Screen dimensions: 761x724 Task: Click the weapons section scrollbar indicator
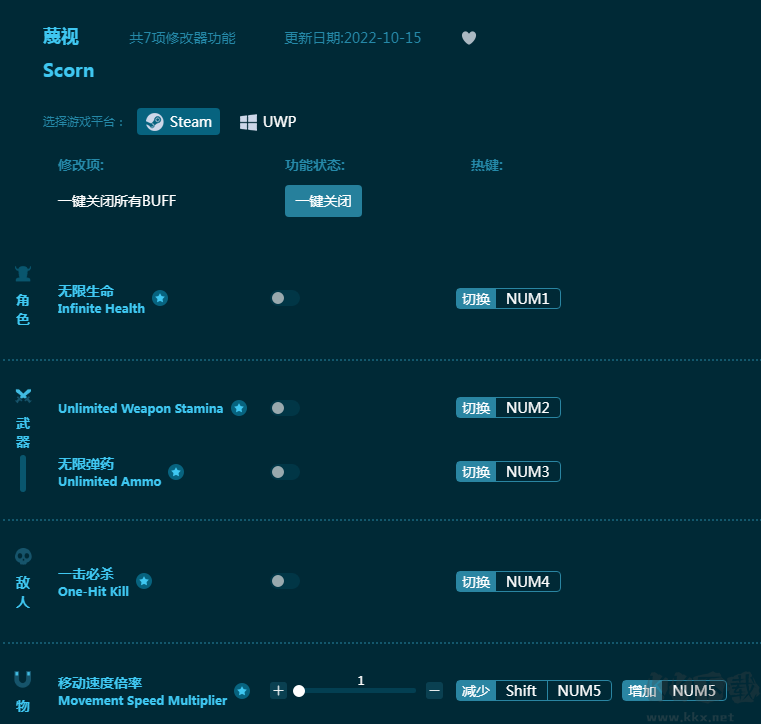pos(23,474)
